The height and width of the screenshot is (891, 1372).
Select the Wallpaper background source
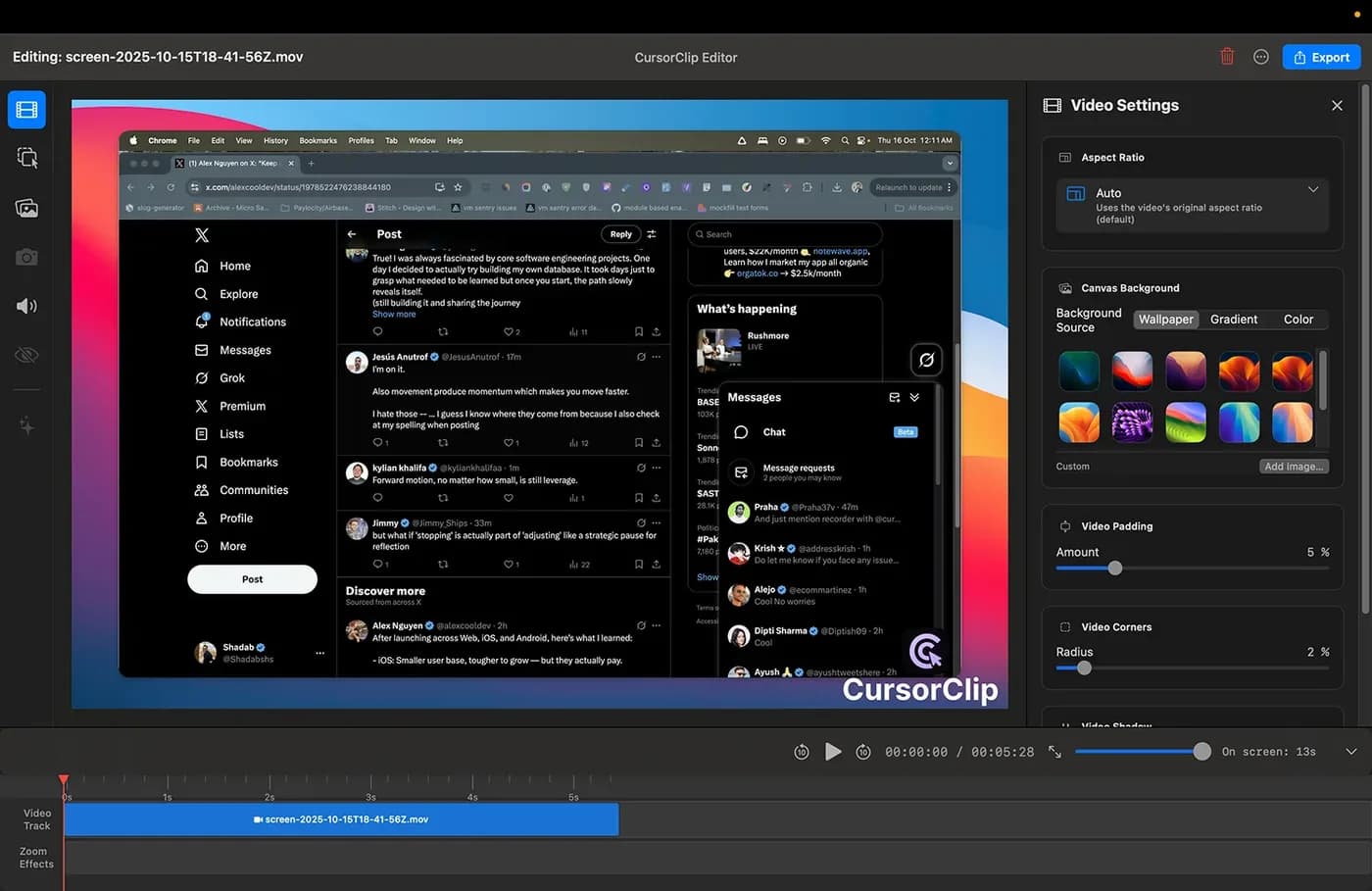(x=1165, y=320)
